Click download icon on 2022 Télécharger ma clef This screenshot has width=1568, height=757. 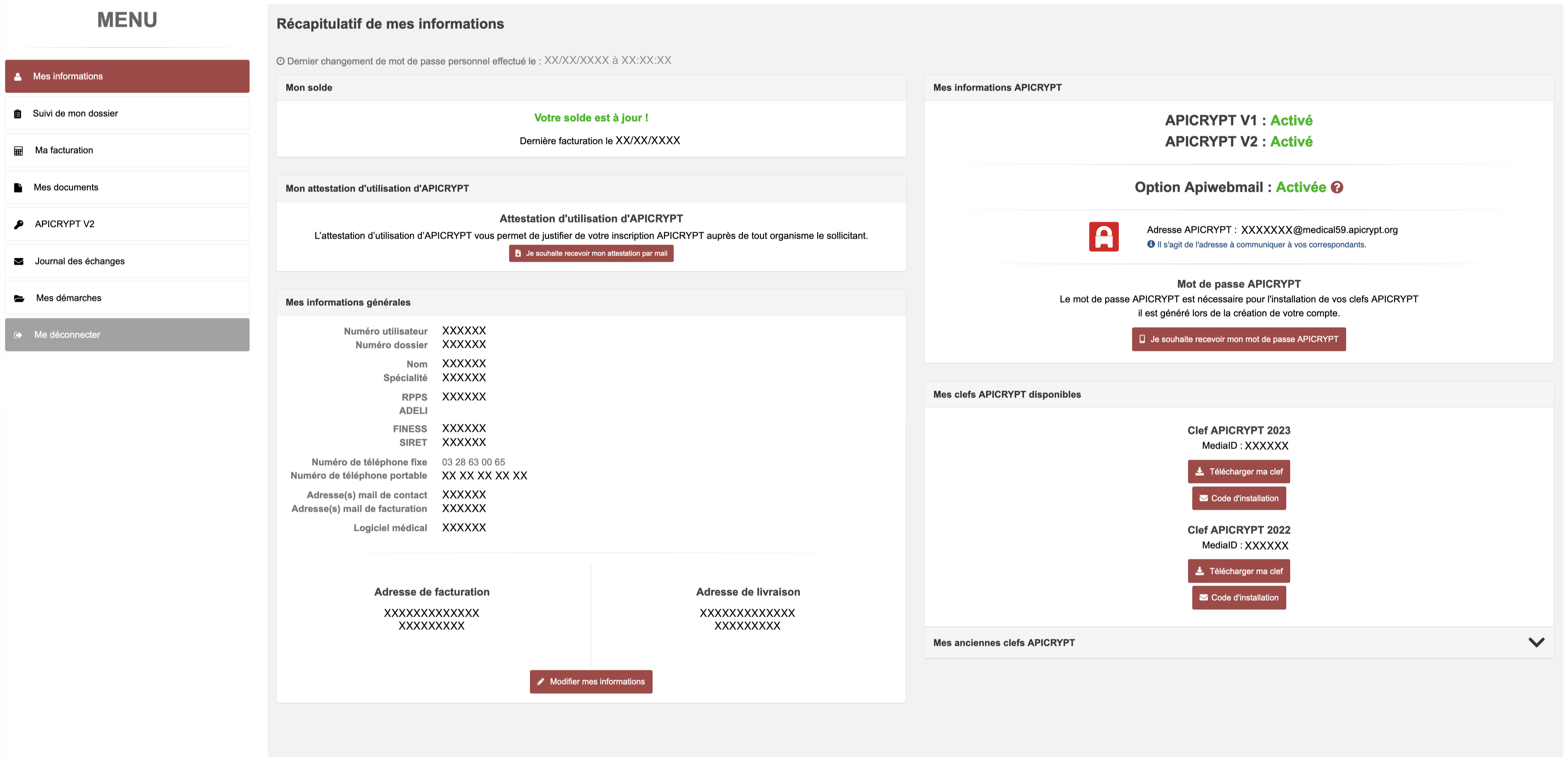1199,571
